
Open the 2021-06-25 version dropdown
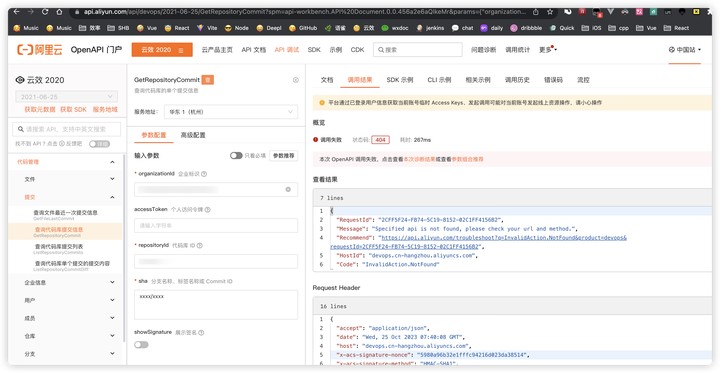[x=67, y=97]
